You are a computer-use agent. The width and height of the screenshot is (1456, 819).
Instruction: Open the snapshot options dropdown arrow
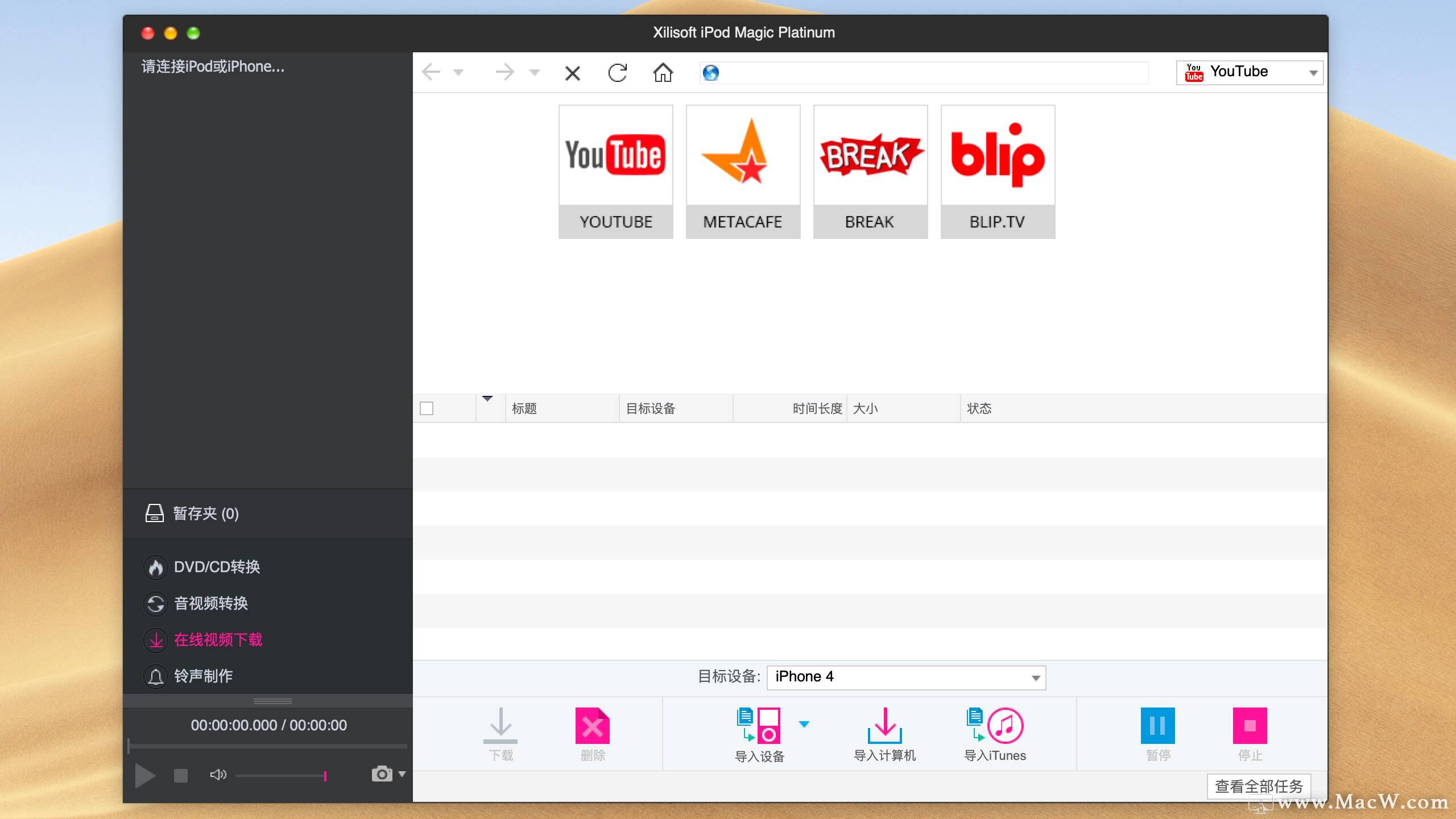point(402,774)
